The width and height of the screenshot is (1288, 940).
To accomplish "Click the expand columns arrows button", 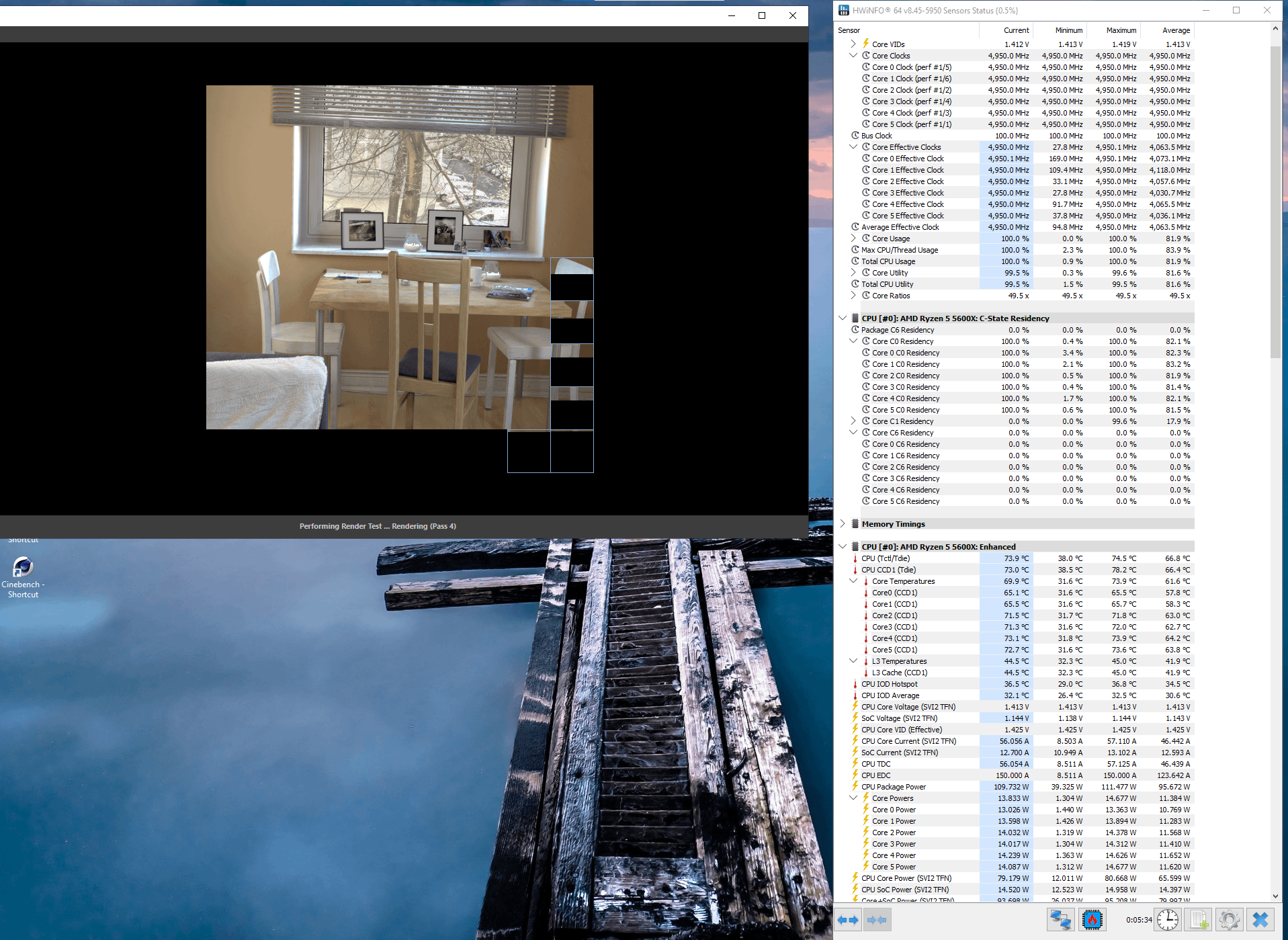I will [848, 920].
